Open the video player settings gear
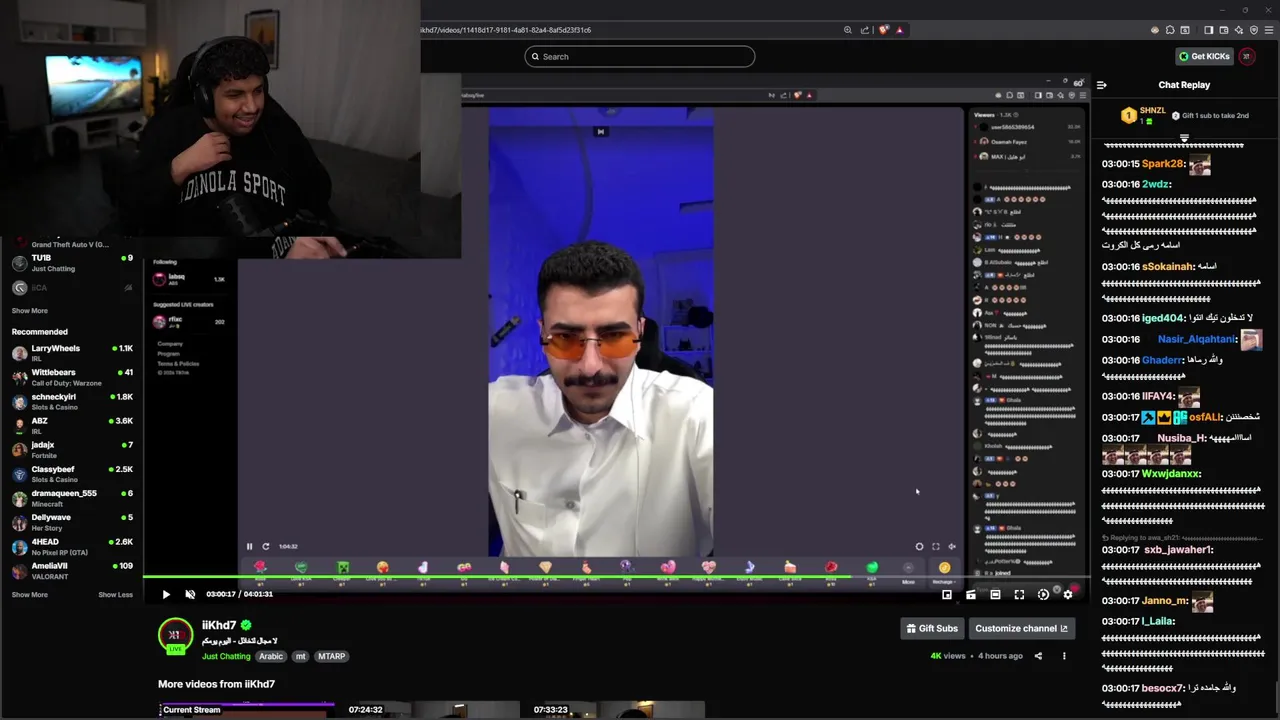 (1068, 594)
